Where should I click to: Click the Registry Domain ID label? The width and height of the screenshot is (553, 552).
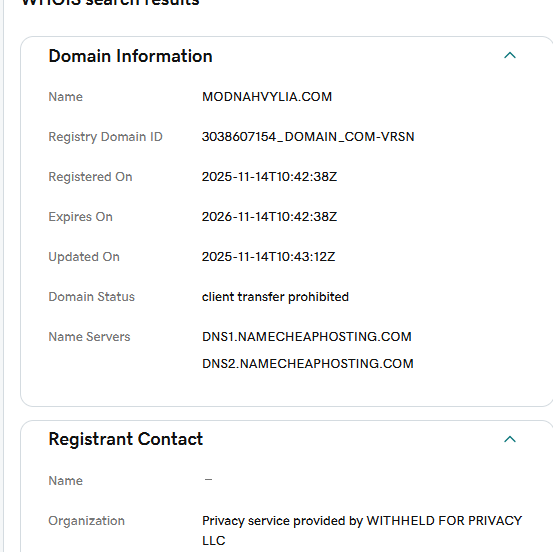[105, 137]
